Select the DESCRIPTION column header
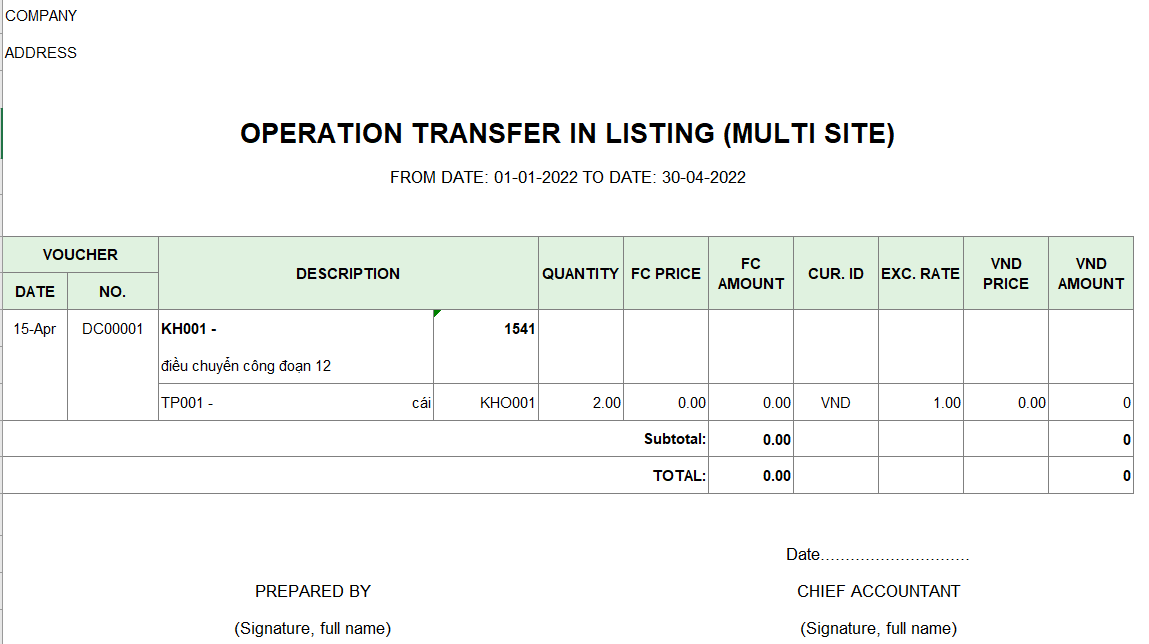Image resolution: width=1149 pixels, height=644 pixels. (348, 273)
